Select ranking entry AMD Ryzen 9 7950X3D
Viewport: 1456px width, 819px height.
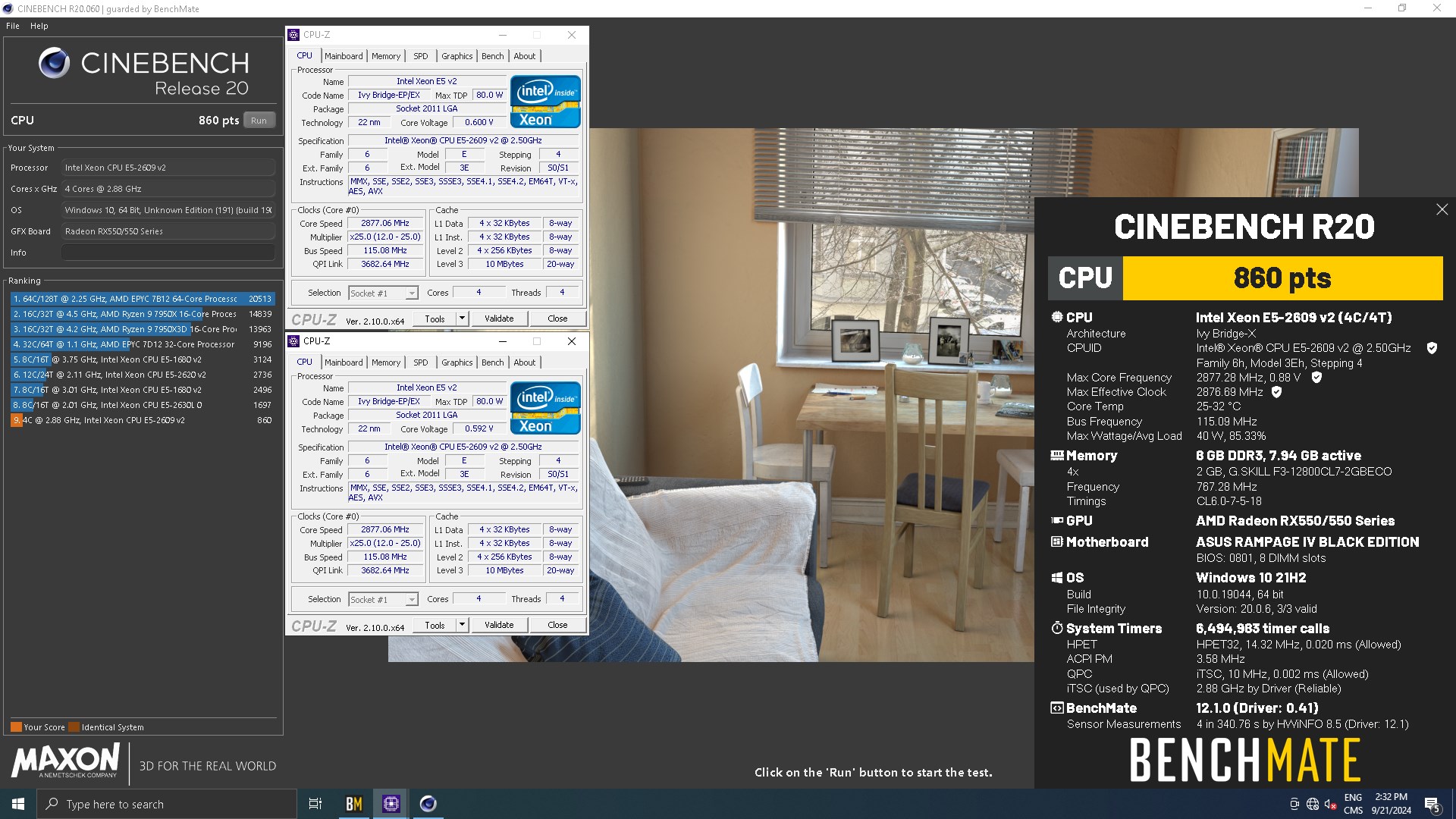coord(143,329)
